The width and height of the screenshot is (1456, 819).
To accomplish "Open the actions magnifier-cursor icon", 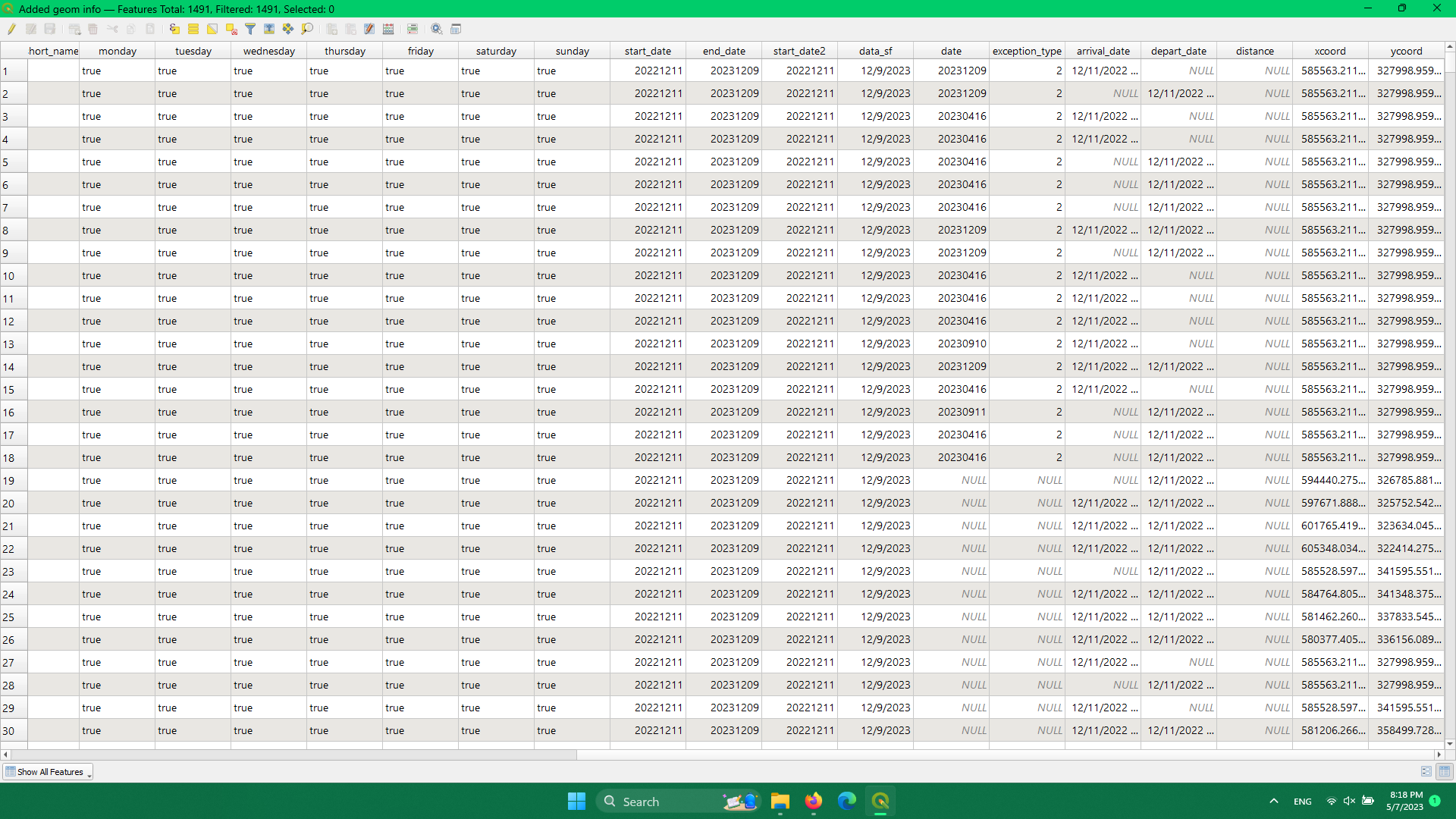I will coord(437,29).
